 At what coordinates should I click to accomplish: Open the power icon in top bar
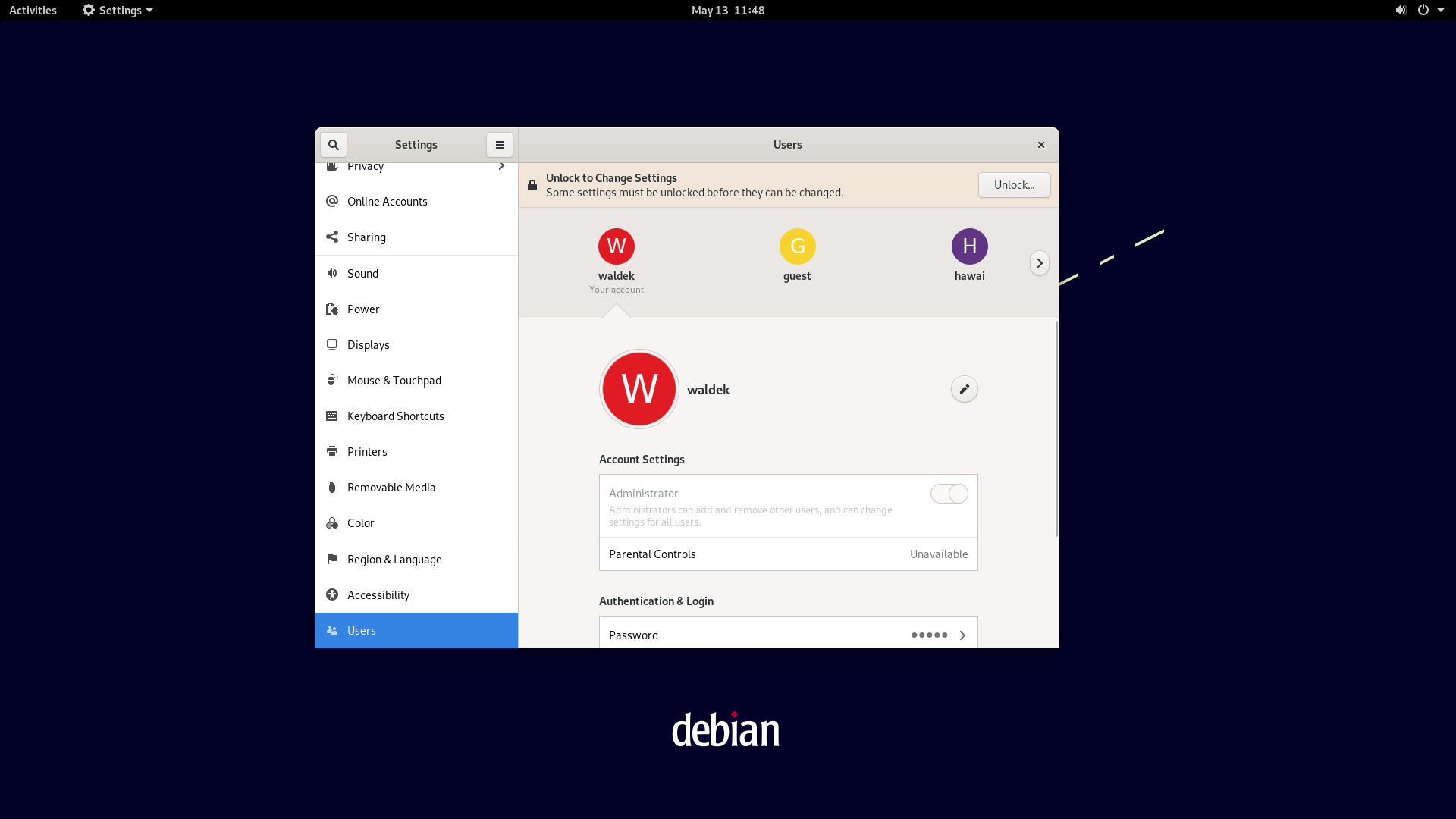[x=1423, y=10]
